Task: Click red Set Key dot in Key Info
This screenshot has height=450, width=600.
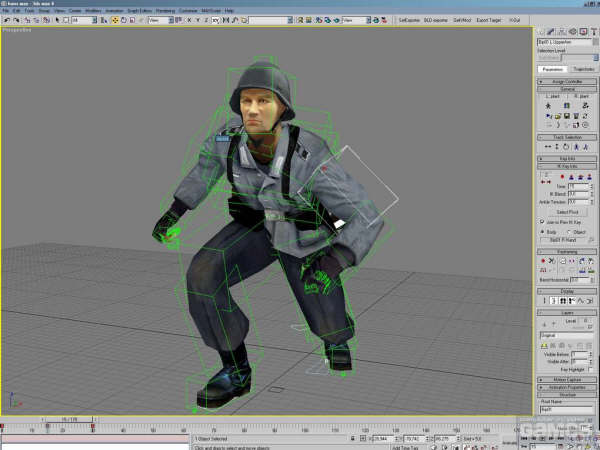Action: (x=562, y=177)
